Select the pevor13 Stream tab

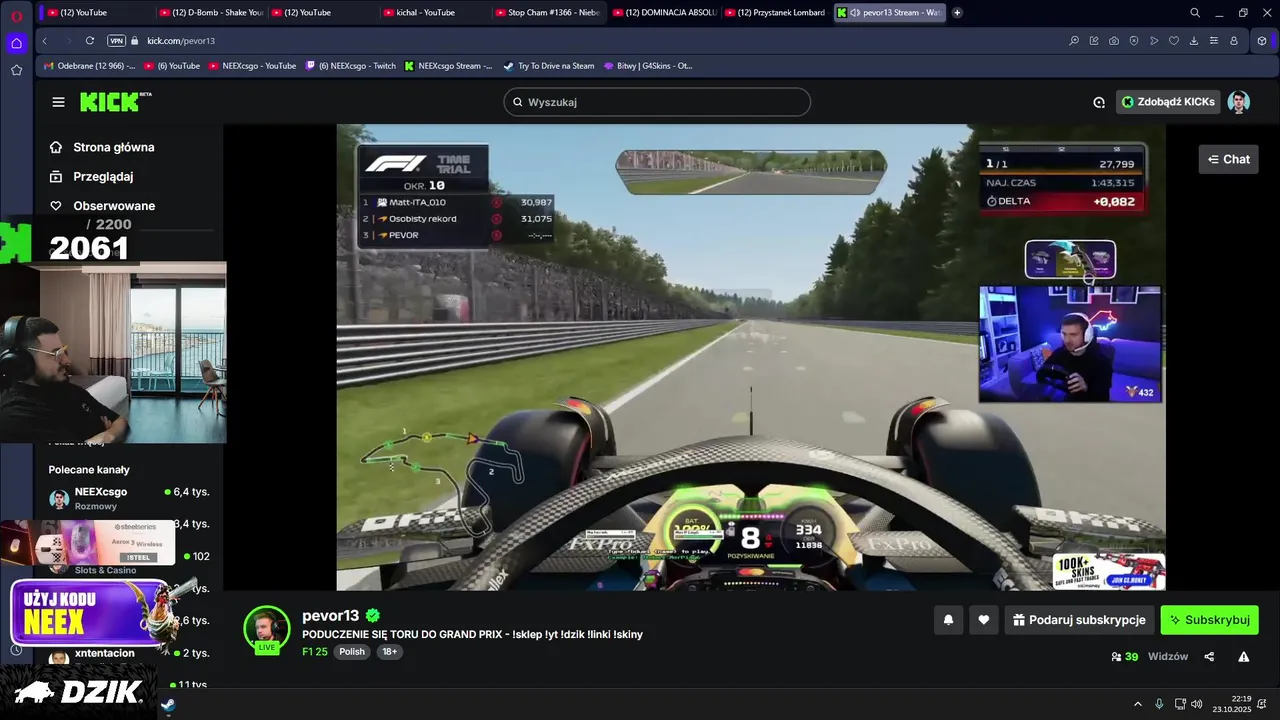click(x=888, y=13)
